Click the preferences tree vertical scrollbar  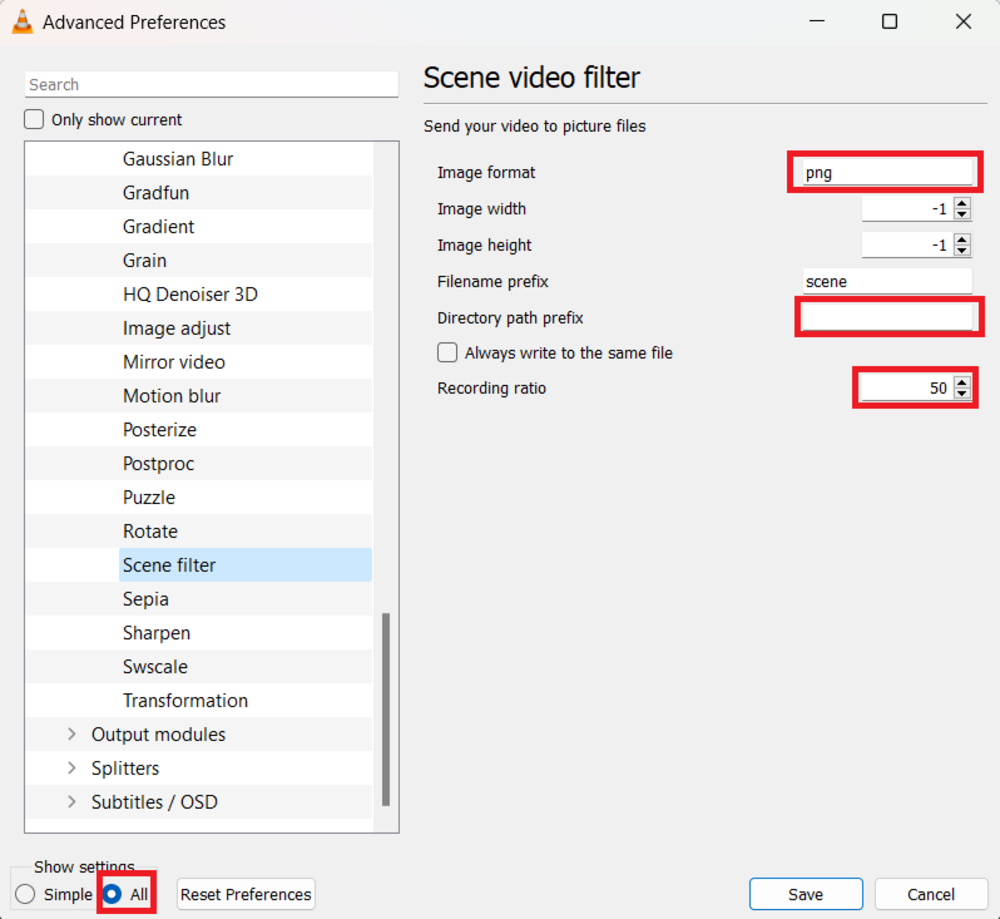[386, 708]
